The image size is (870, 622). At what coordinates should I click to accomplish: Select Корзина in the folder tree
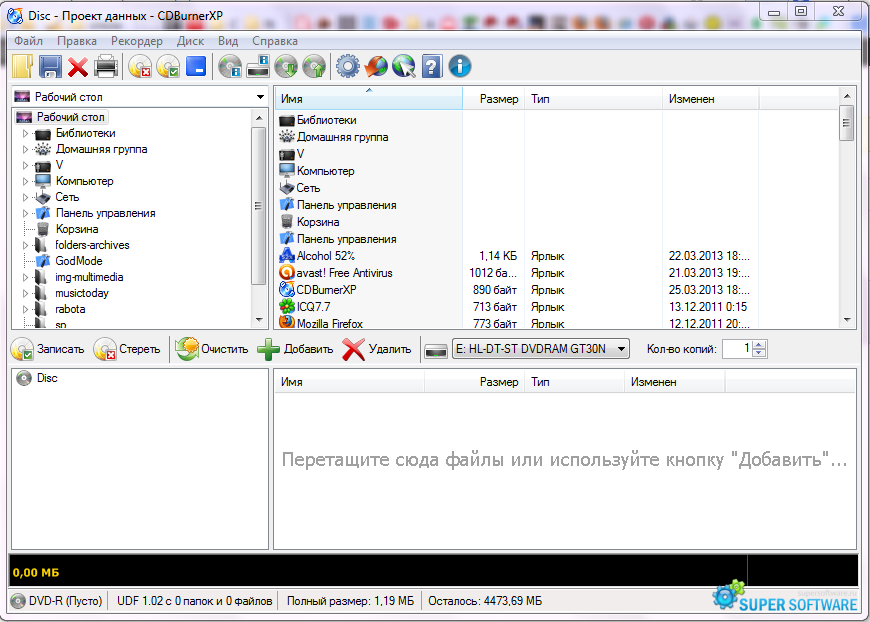pos(77,229)
